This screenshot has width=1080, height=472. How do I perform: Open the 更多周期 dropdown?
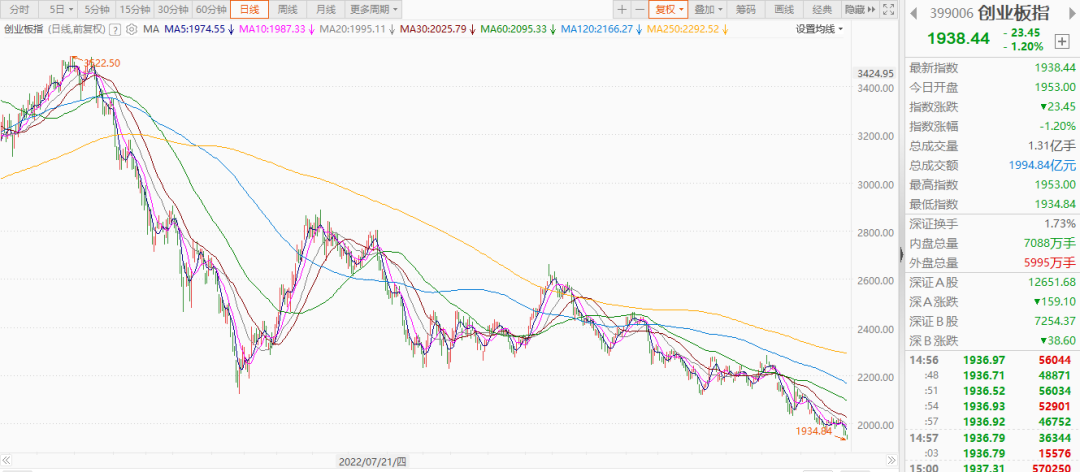point(373,10)
